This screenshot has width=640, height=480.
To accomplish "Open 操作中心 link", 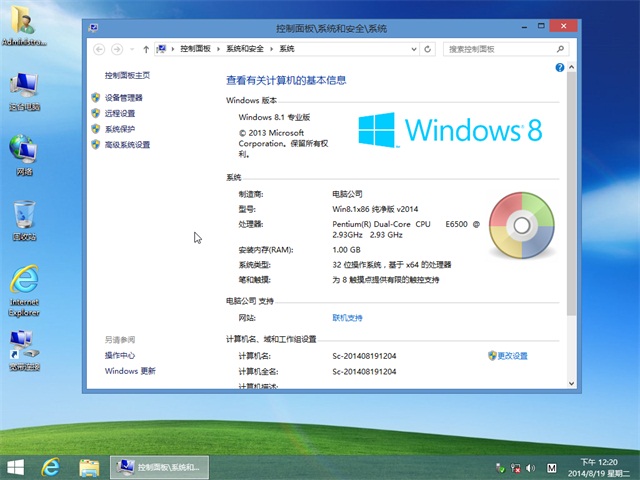I will pos(120,356).
